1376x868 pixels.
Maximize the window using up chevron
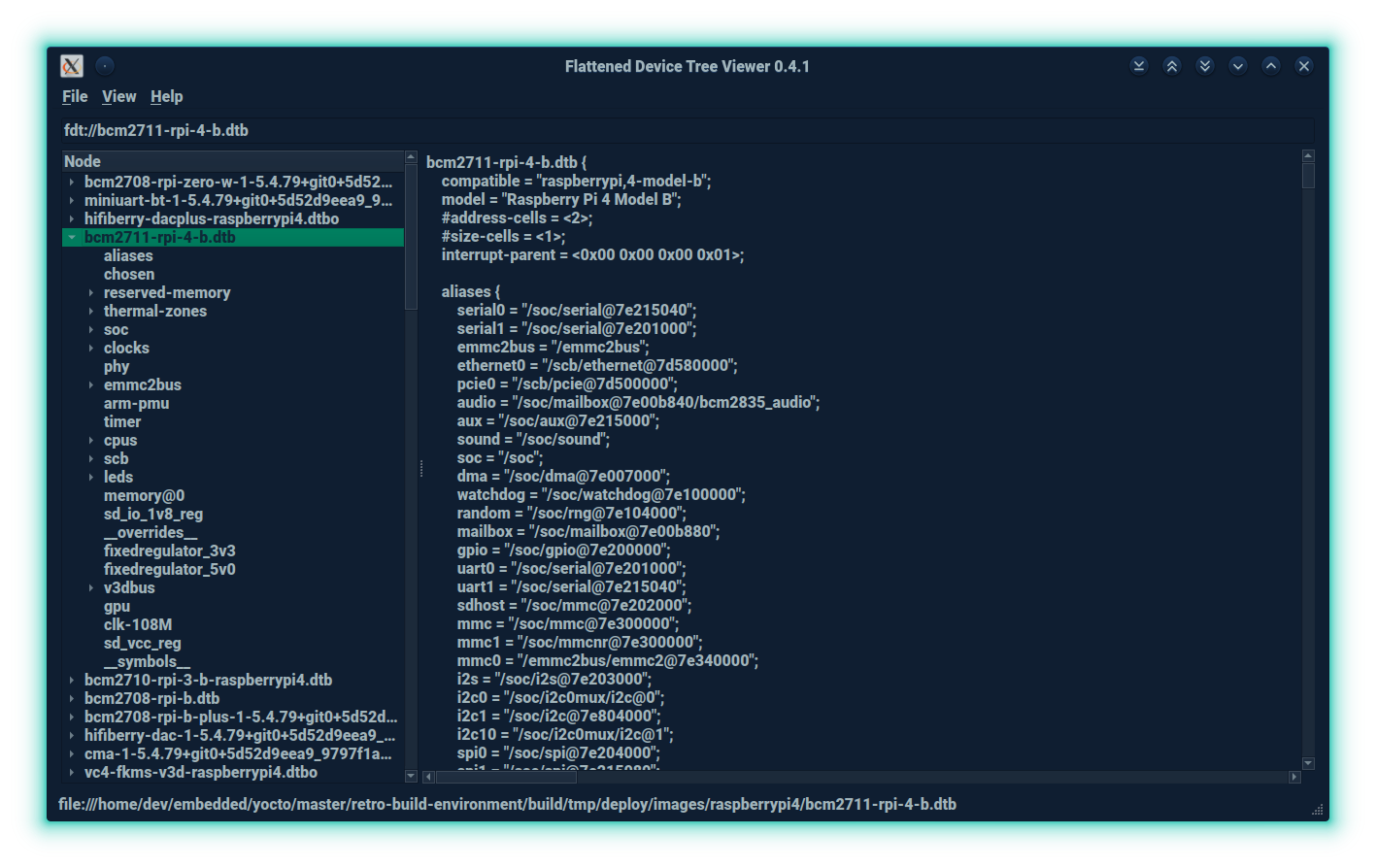1271,66
